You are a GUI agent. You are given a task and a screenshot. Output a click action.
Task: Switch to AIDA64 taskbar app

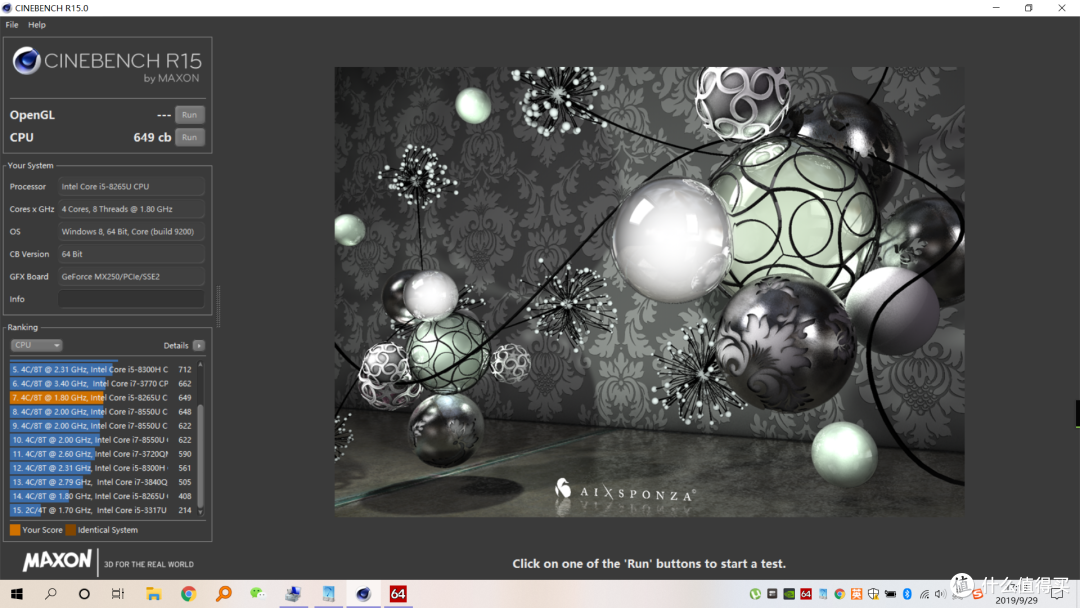(x=398, y=594)
